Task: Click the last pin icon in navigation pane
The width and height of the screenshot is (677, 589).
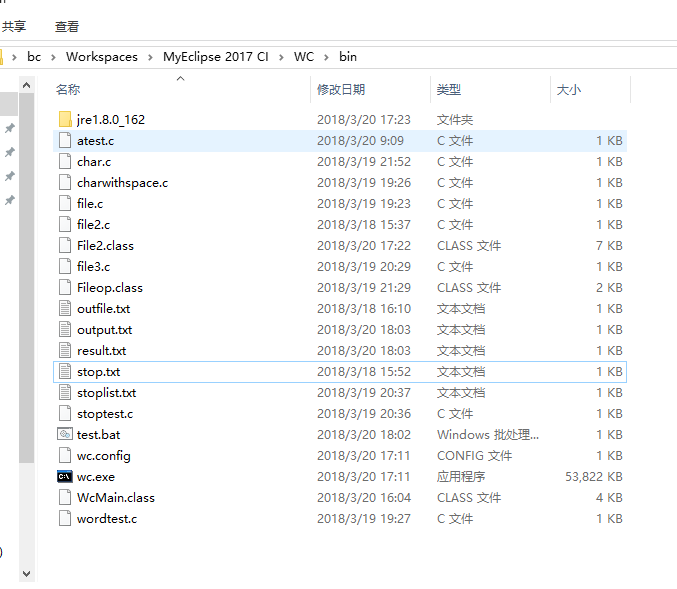Action: (x=9, y=200)
